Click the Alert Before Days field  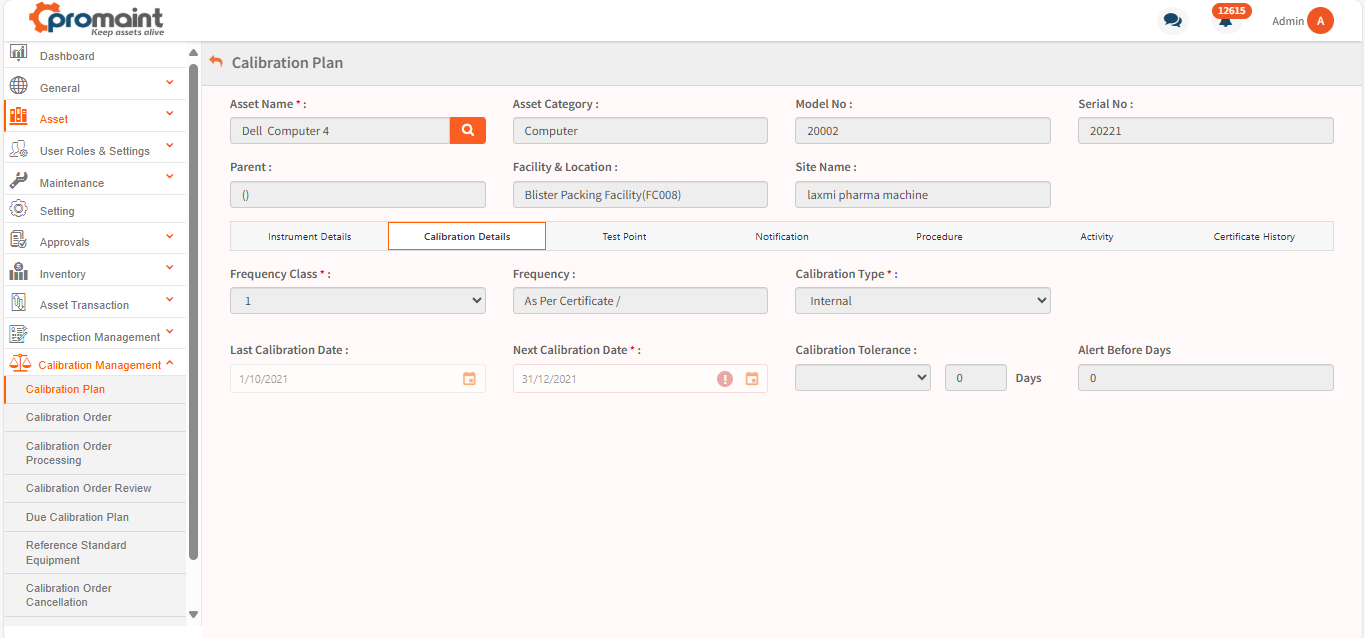(x=1205, y=378)
